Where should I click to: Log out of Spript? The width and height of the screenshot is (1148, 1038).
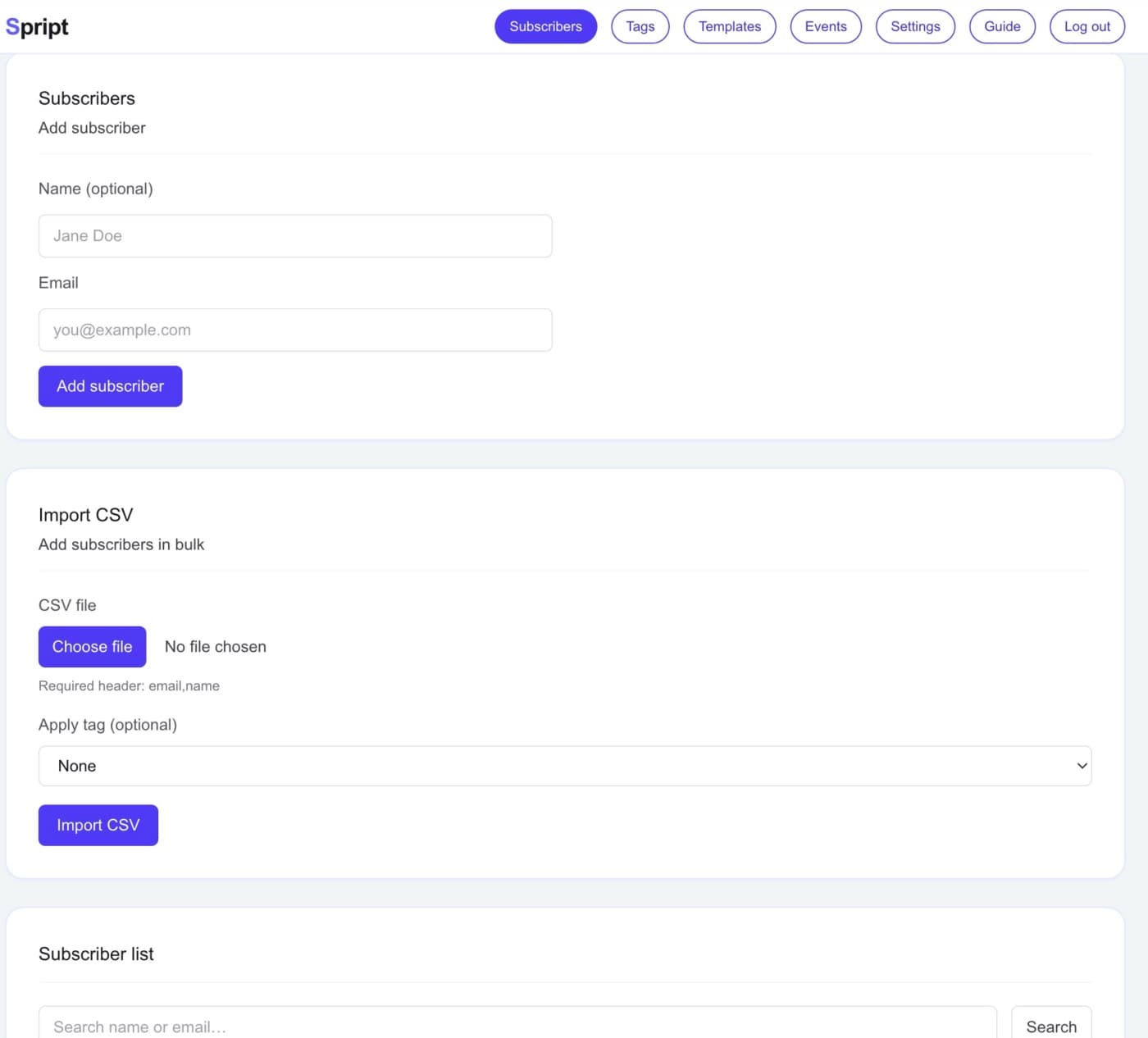(1086, 25)
